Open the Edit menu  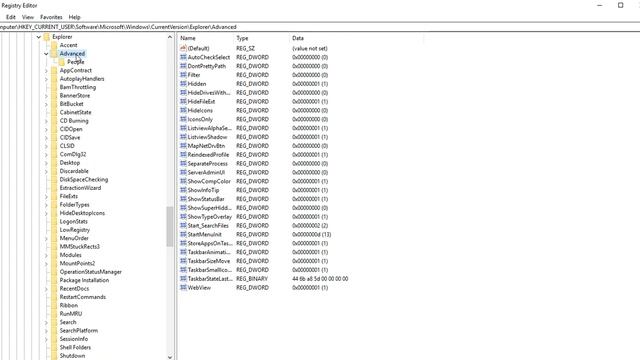[x=11, y=17]
